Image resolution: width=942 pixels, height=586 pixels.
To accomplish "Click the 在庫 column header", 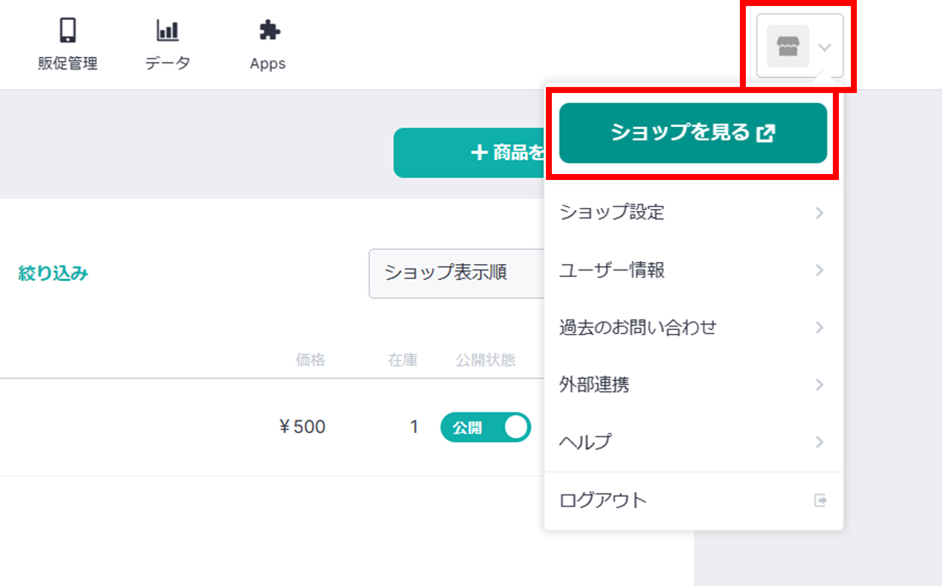I will 403,360.
